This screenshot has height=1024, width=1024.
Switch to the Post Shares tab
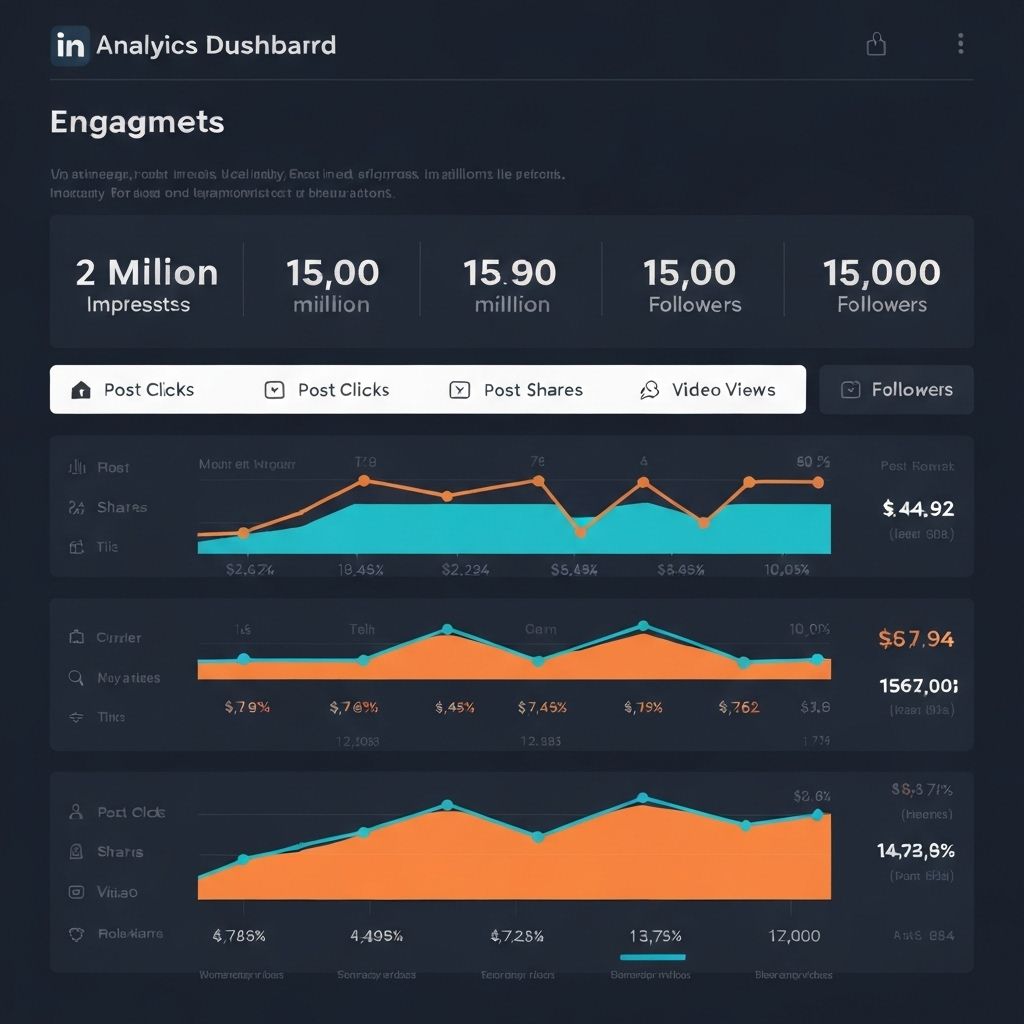pyautogui.click(x=517, y=390)
